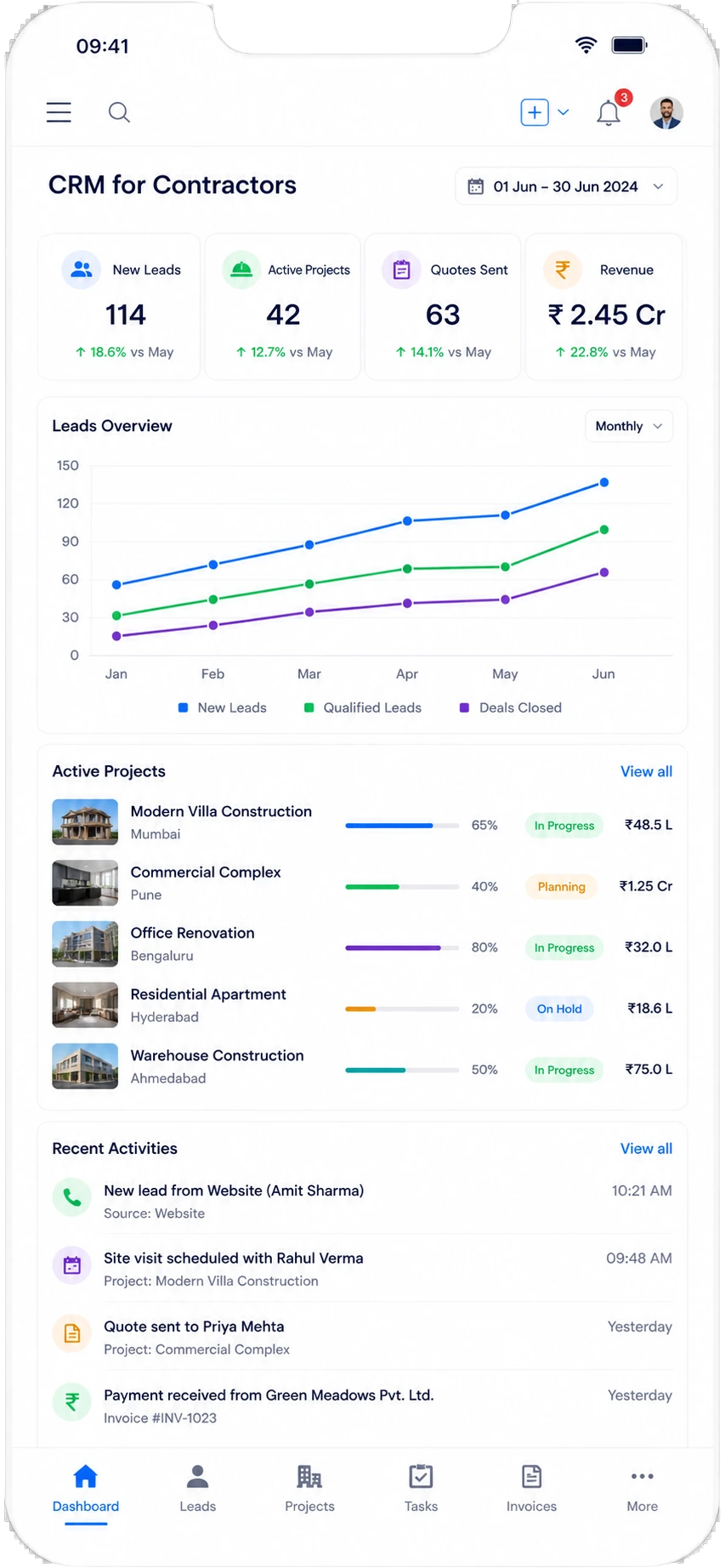The width and height of the screenshot is (725, 1568).
Task: Click the phone icon of website lead activity
Action: click(72, 1198)
